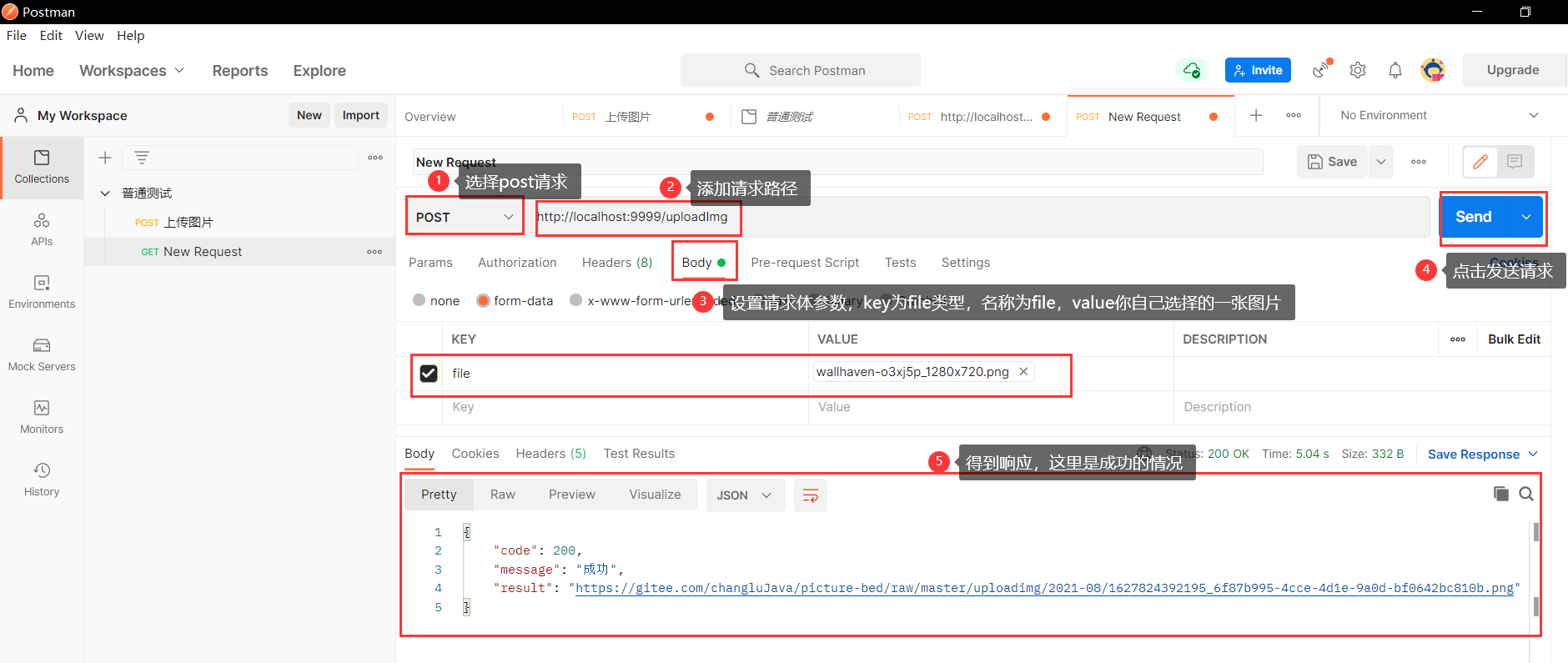Open the gitee result URL link
This screenshot has height=663, width=1568.
[x=1044, y=588]
